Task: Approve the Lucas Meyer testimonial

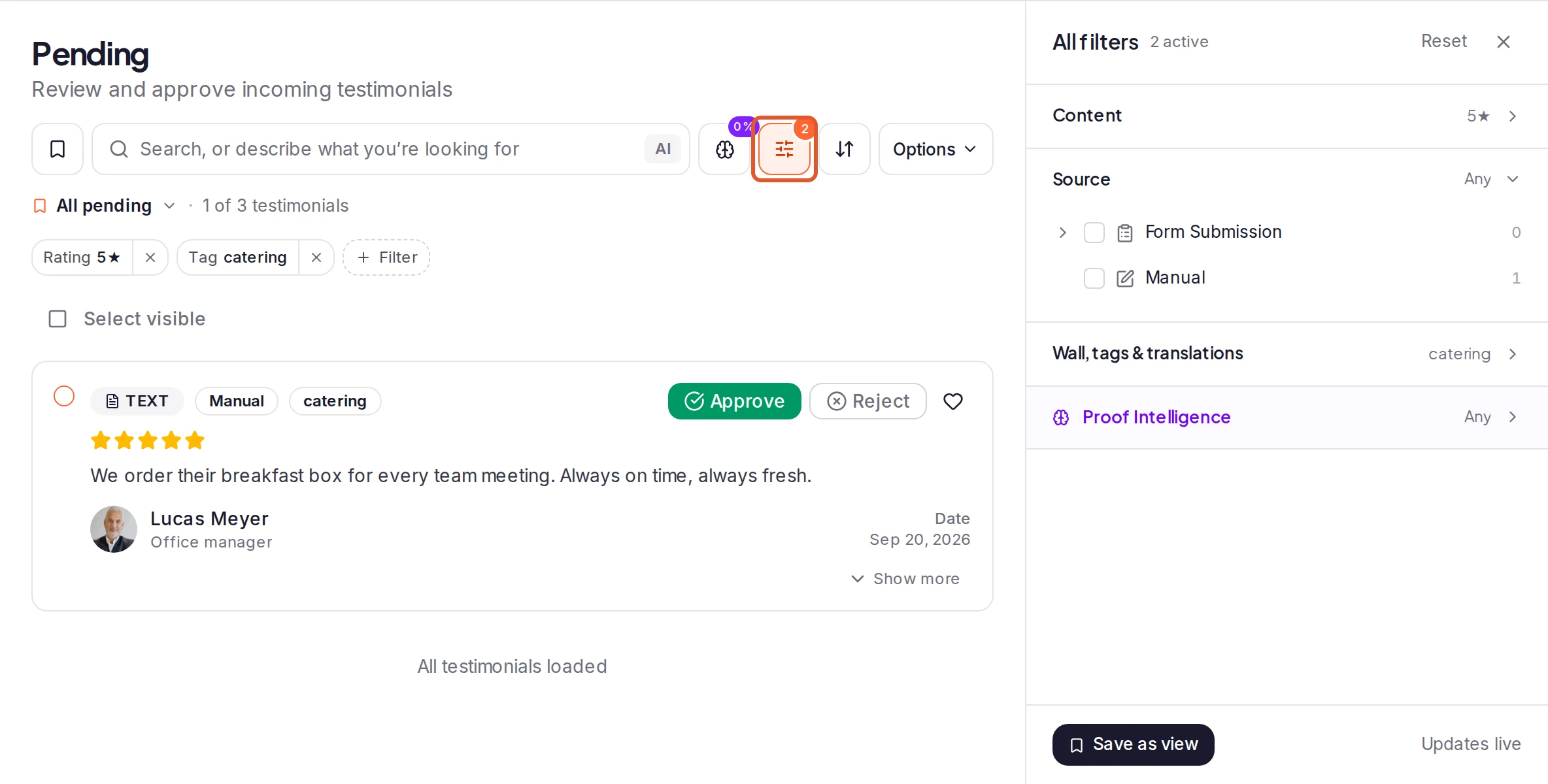Action: (734, 401)
